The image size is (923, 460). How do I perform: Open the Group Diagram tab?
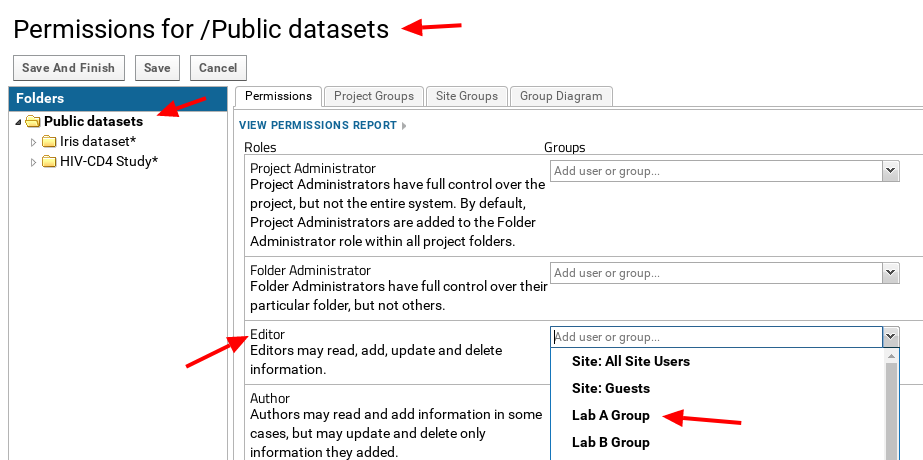tap(561, 96)
